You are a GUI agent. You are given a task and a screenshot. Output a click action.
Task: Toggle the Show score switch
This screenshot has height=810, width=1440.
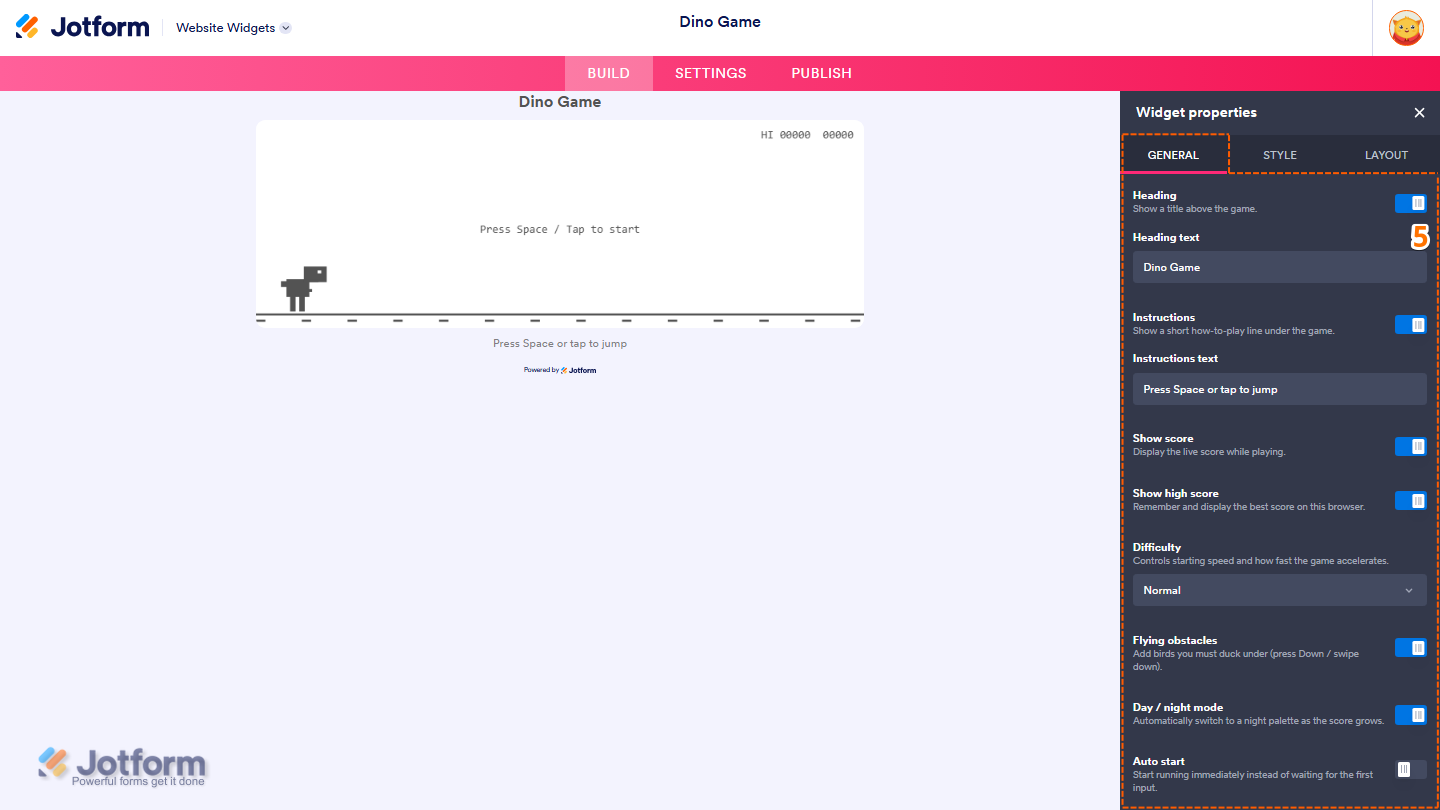click(1411, 446)
